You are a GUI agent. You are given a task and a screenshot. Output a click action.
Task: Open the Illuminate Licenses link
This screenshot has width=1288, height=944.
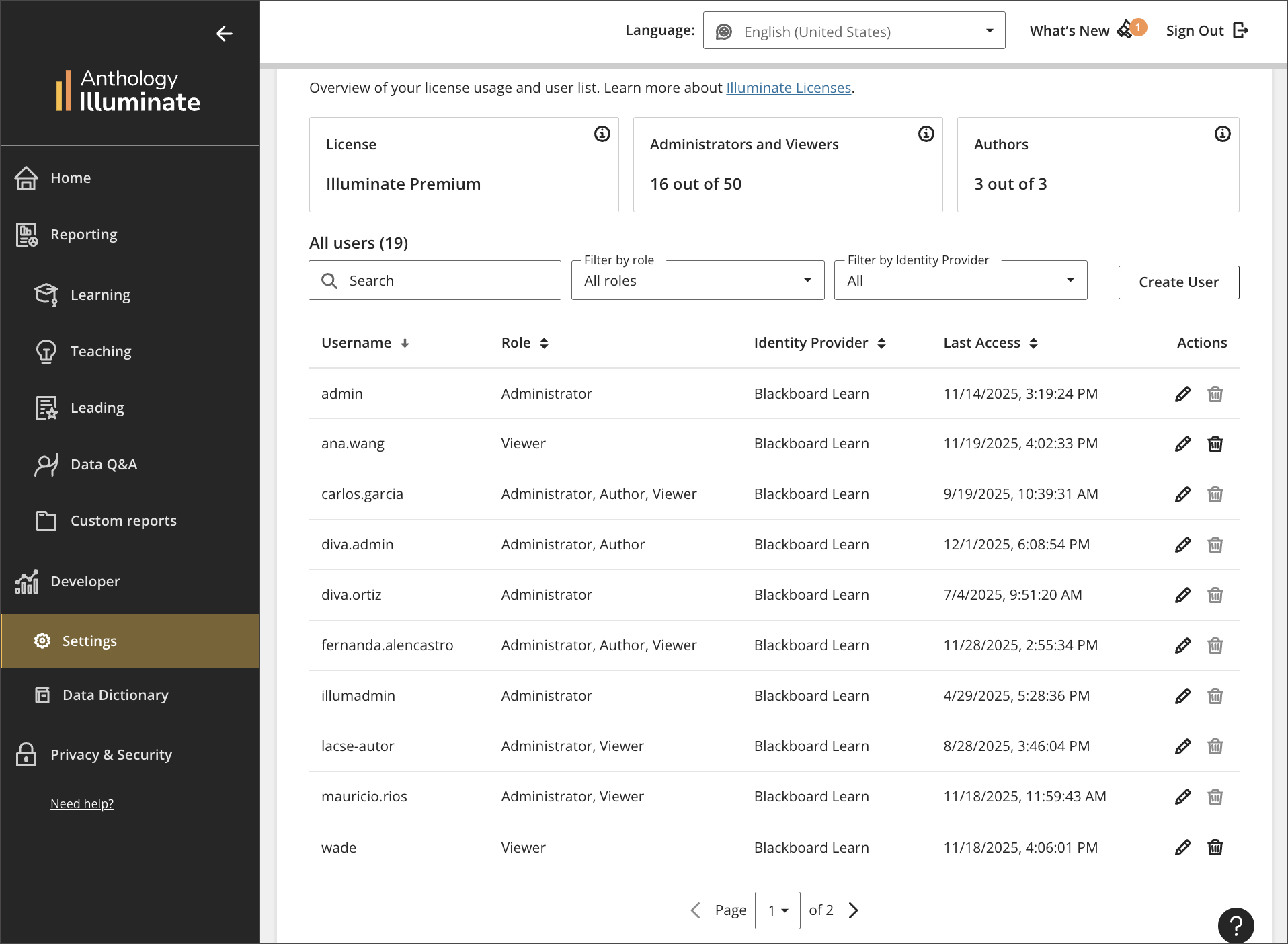(788, 87)
